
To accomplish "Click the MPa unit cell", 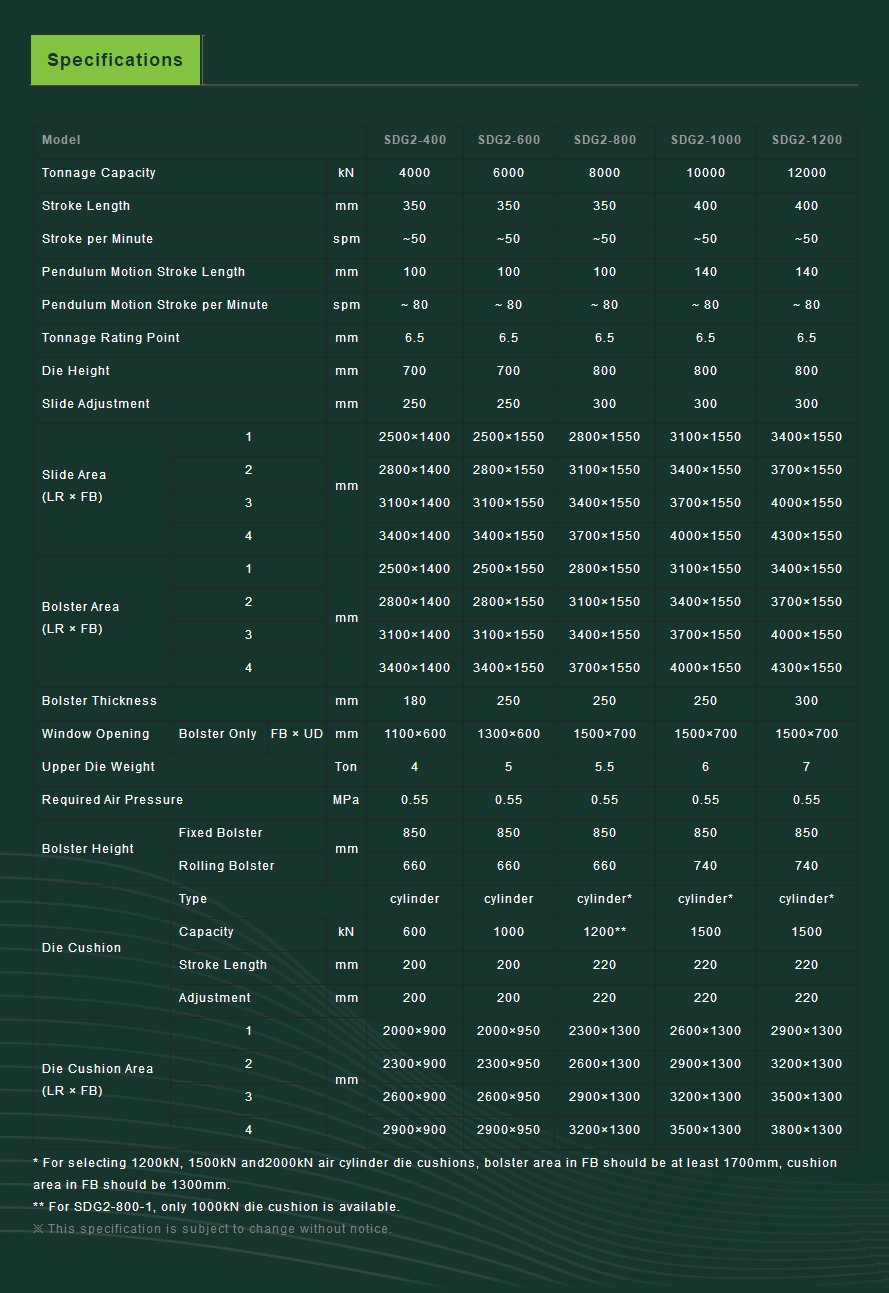I will pyautogui.click(x=346, y=800).
